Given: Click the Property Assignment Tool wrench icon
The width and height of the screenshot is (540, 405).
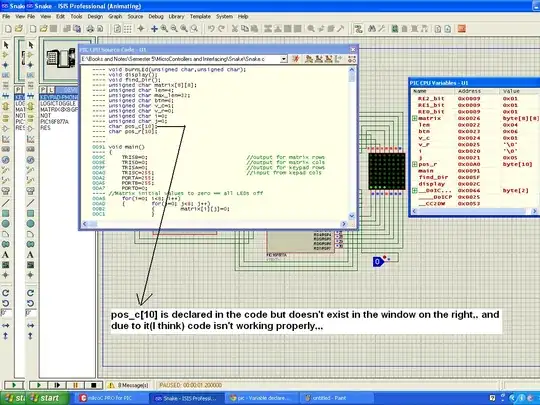Looking at the screenshot, I should (381, 29).
